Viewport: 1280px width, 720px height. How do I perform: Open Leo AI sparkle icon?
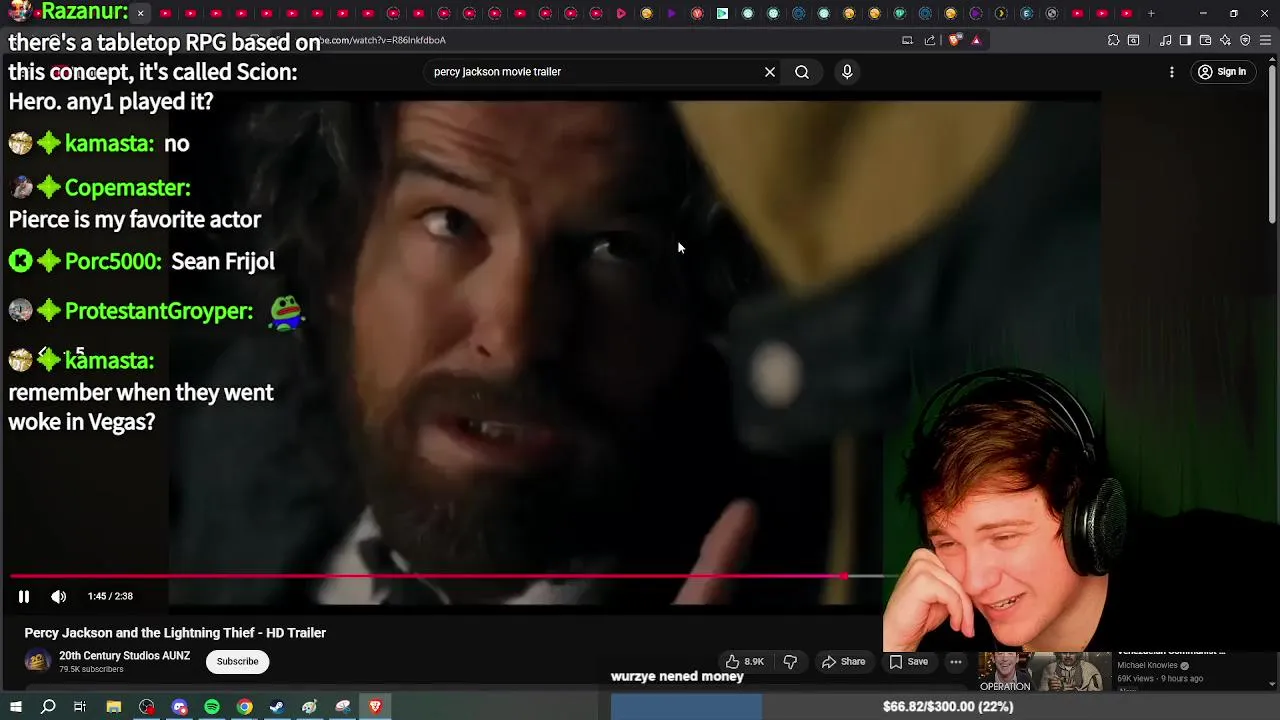[x=1225, y=40]
